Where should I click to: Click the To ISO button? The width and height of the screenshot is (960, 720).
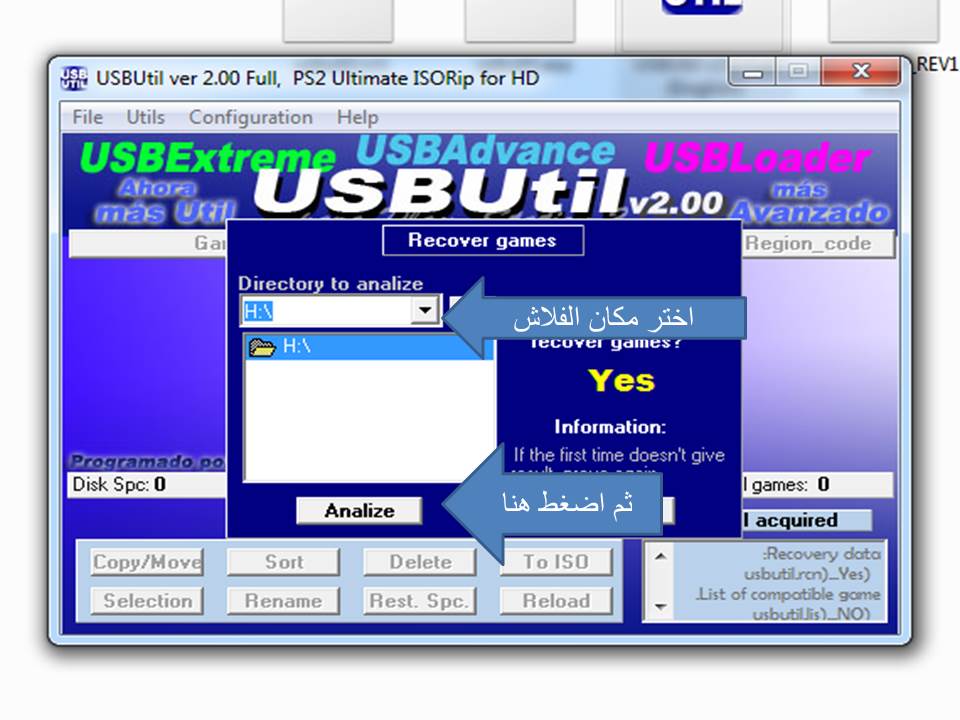[x=556, y=561]
